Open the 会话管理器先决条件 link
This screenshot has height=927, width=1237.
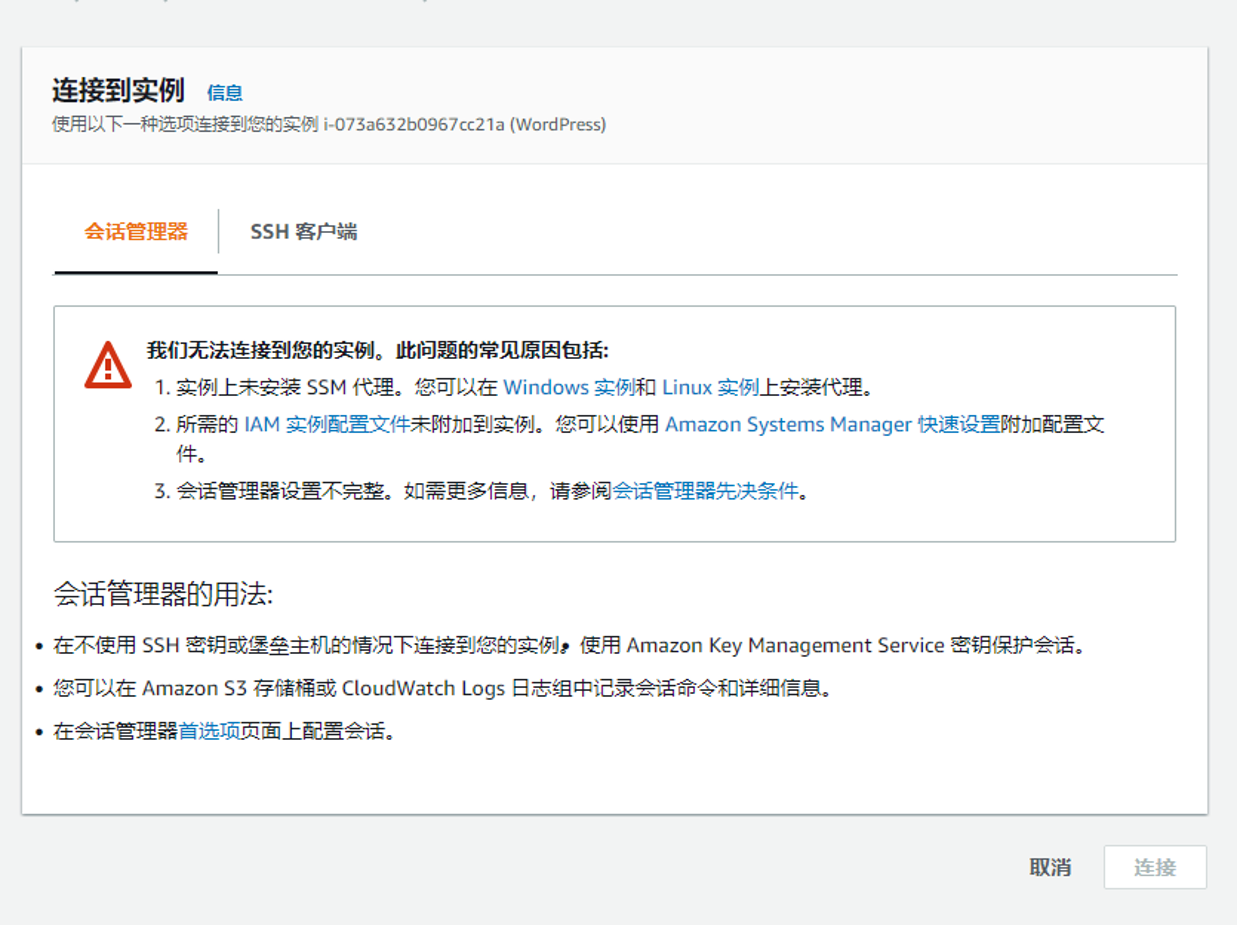705,491
